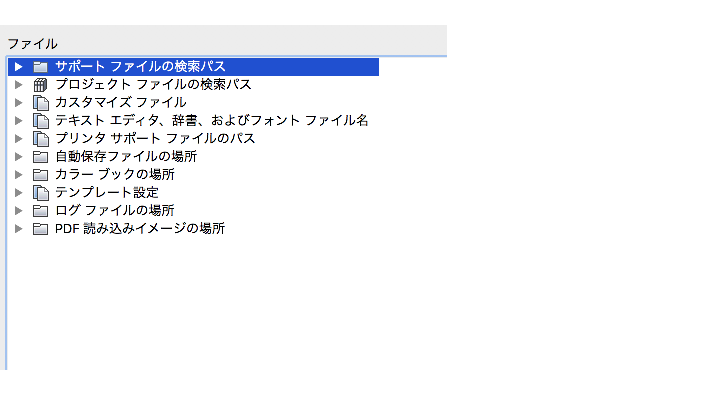Viewport: 710px width, 407px height.
Task: Expand プリンタ サポート ファイルのパス node
Action: click(19, 139)
